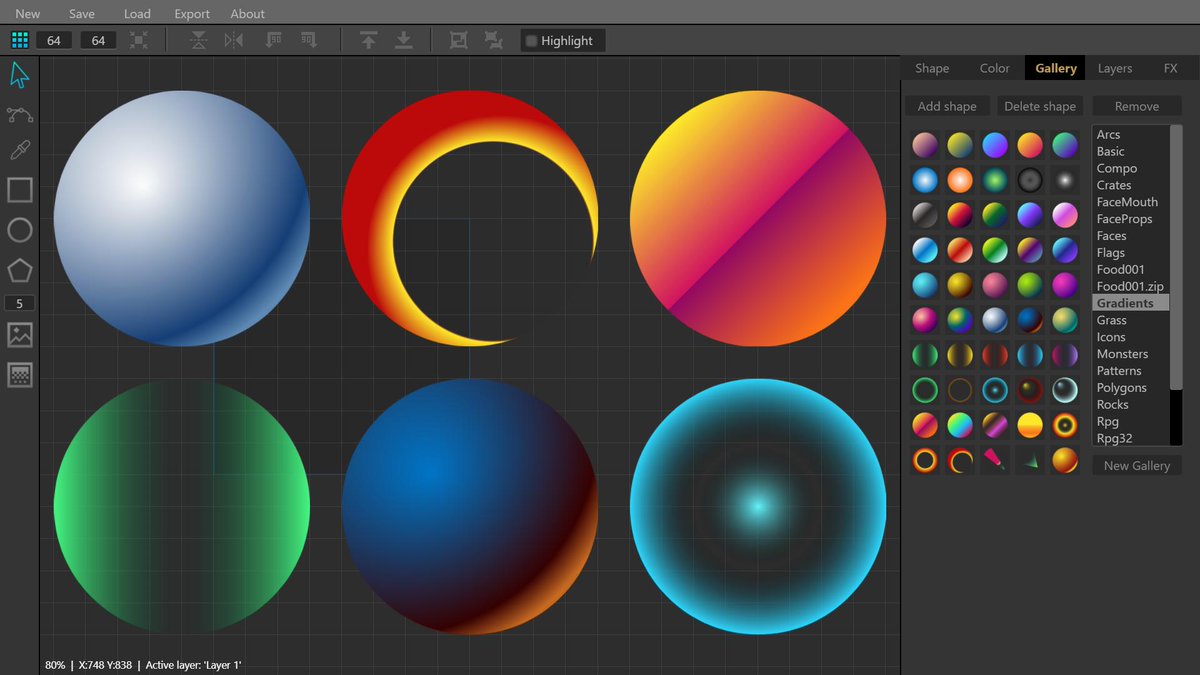This screenshot has height=675, width=1200.
Task: Click the New Gallery button
Action: 1137,465
